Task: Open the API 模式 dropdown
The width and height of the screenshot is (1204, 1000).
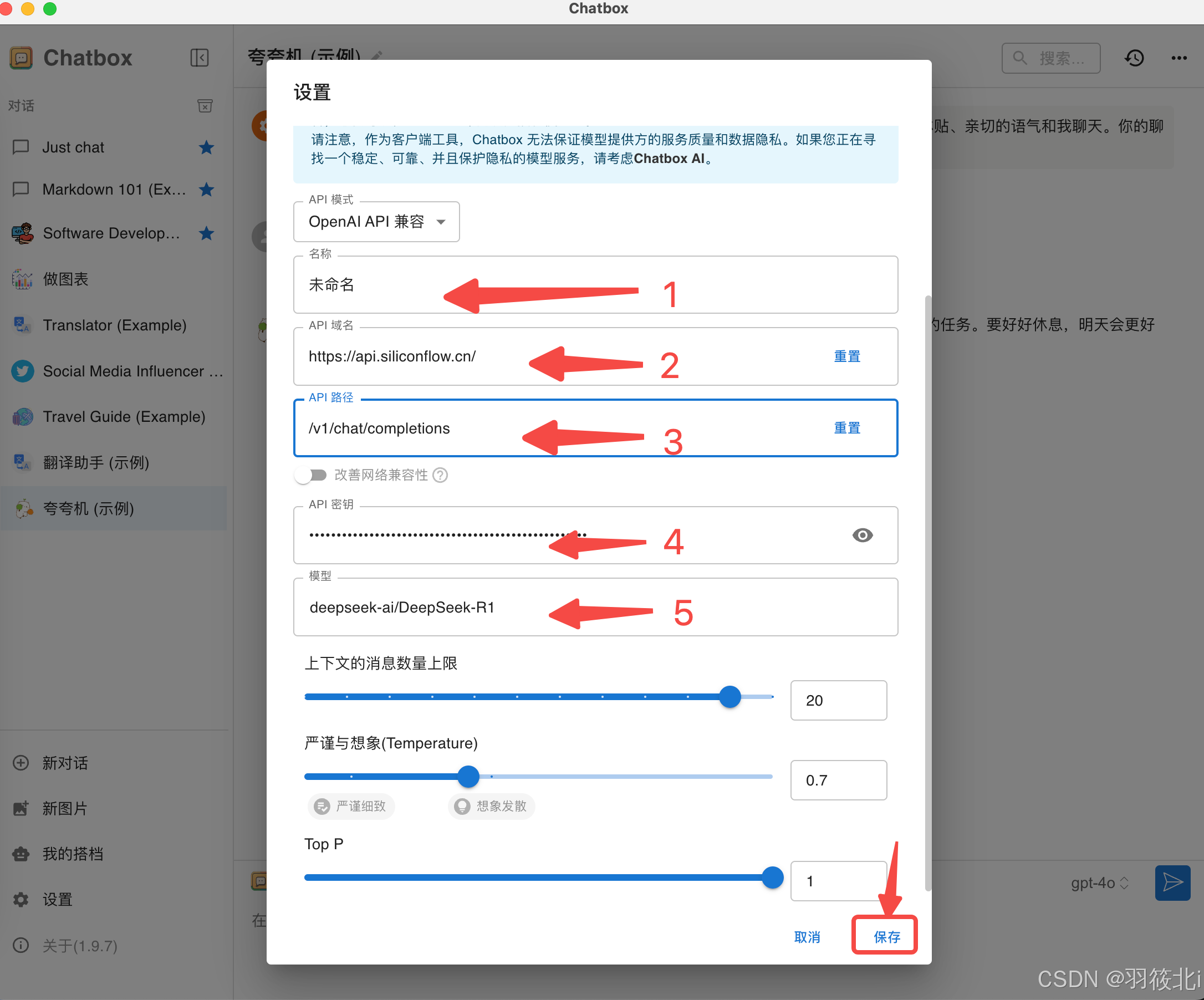Action: coord(376,222)
